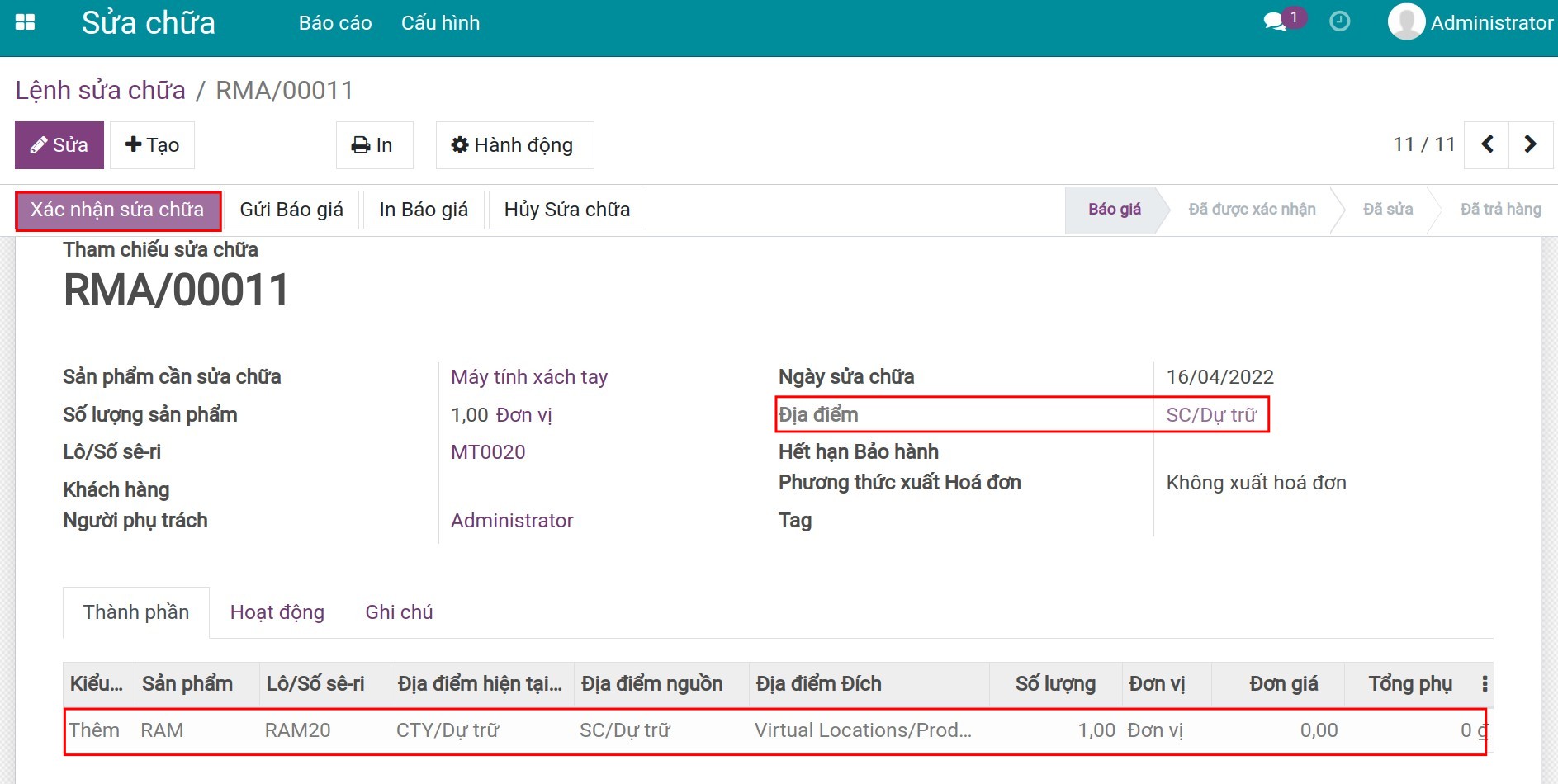The width and height of the screenshot is (1558, 784).
Task: Select Đã được xác nhận status stage
Action: (1252, 210)
